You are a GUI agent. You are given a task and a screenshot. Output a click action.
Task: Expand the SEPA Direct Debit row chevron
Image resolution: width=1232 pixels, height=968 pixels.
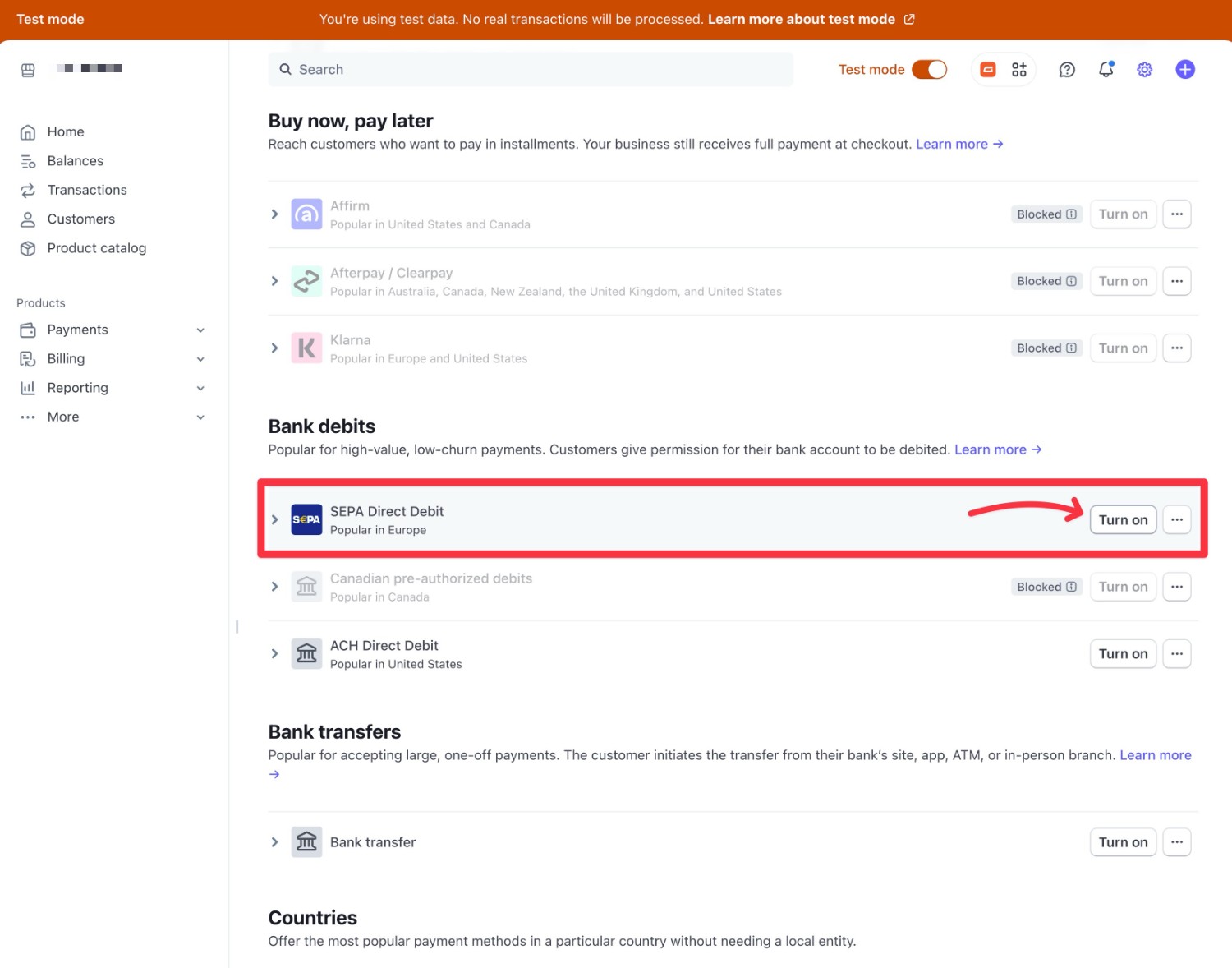tap(274, 519)
